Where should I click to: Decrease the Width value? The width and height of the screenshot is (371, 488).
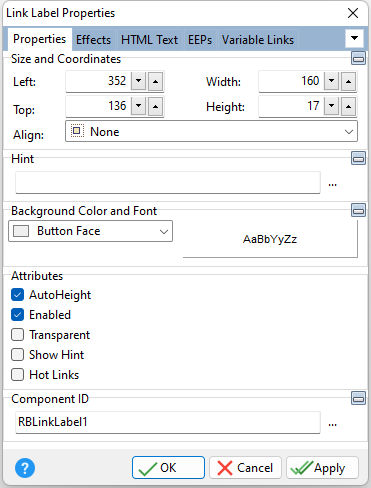[332, 81]
